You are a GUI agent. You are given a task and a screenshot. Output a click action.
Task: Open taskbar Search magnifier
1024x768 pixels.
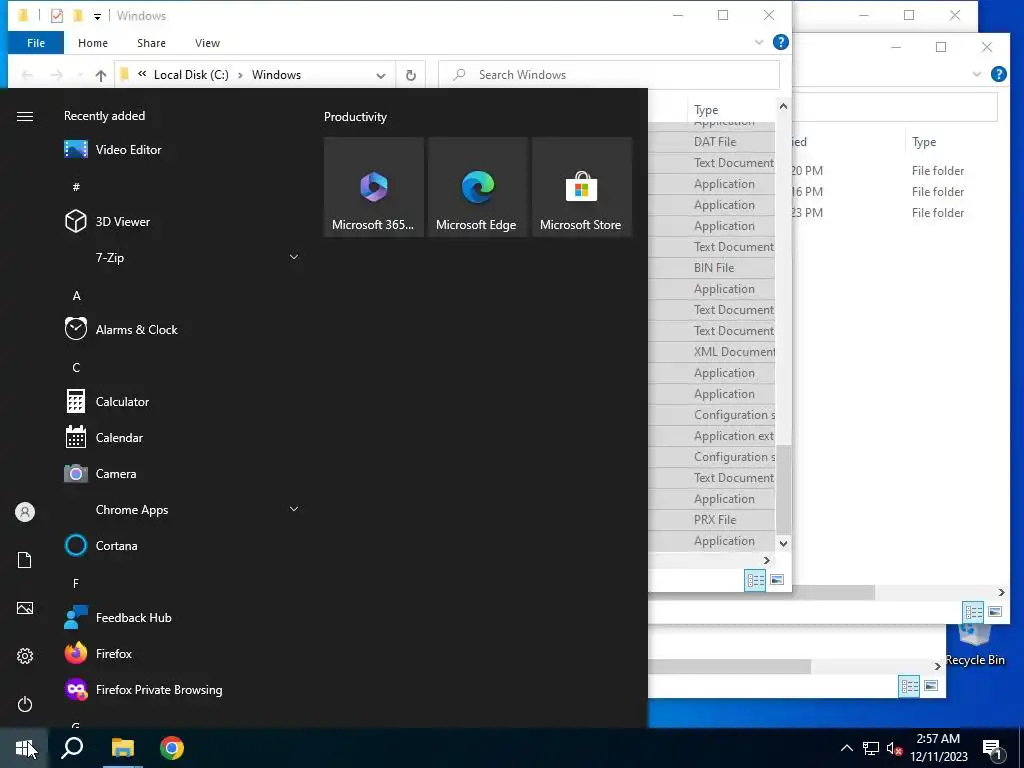[72, 748]
